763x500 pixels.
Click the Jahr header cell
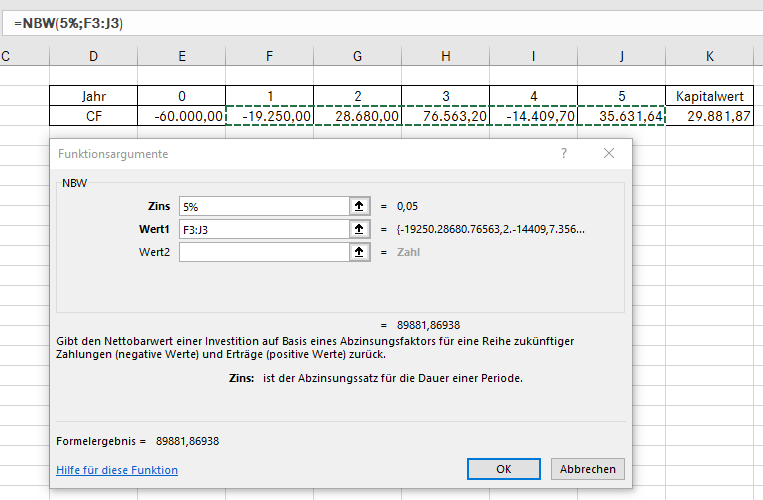(x=93, y=97)
